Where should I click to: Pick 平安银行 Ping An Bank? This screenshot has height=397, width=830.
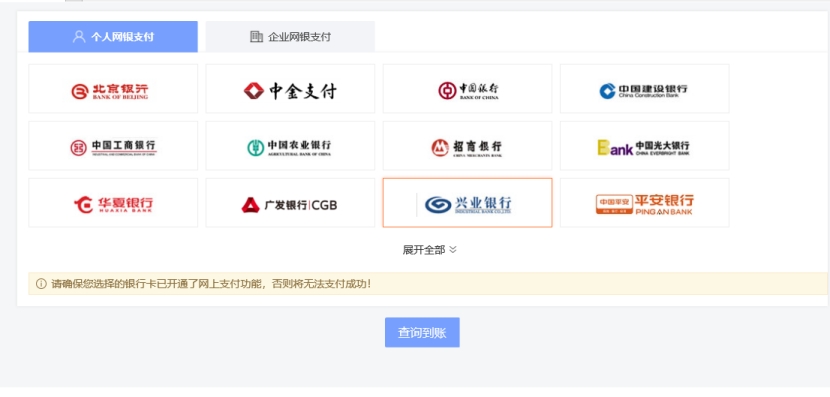tap(645, 203)
